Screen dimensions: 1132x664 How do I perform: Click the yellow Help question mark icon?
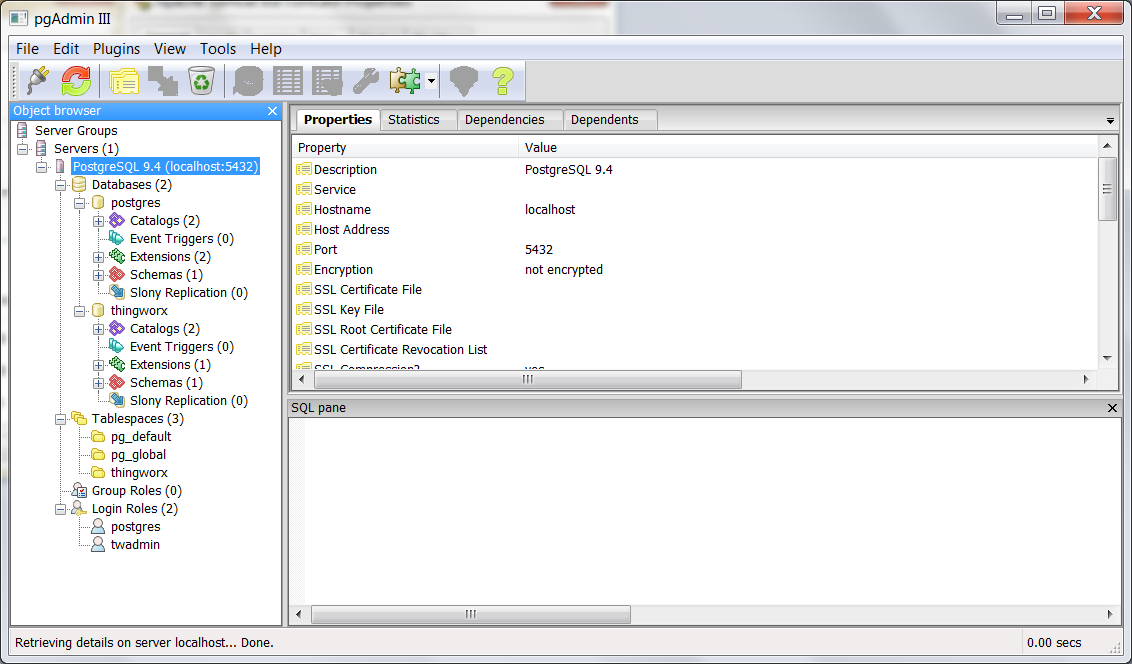pyautogui.click(x=502, y=81)
